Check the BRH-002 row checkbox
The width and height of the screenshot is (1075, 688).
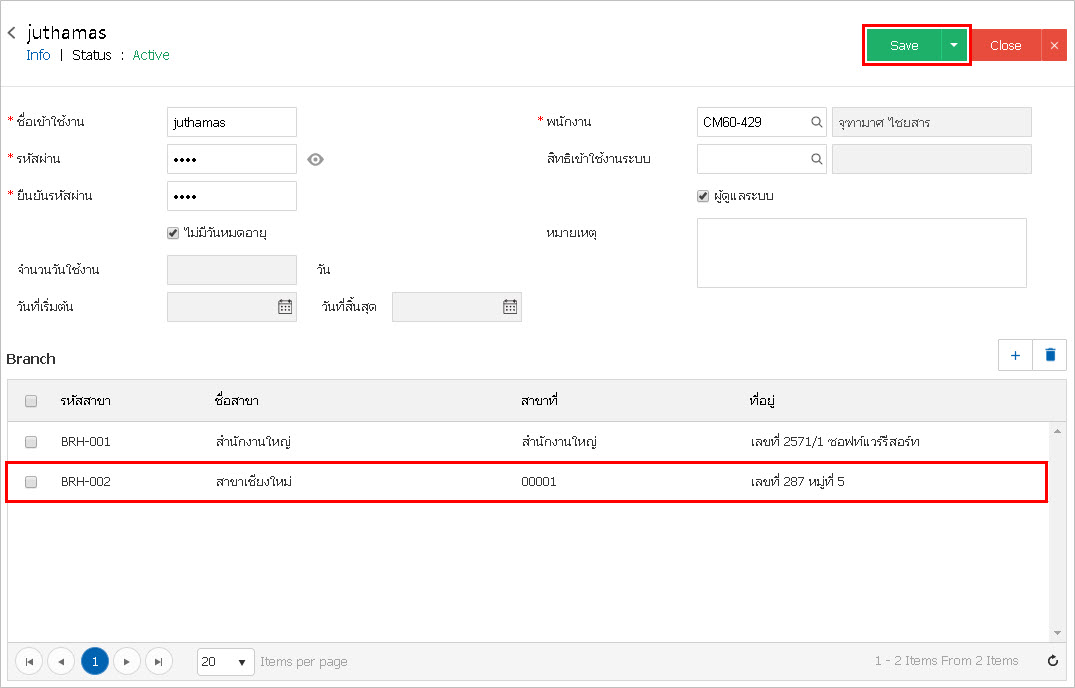pyautogui.click(x=31, y=482)
